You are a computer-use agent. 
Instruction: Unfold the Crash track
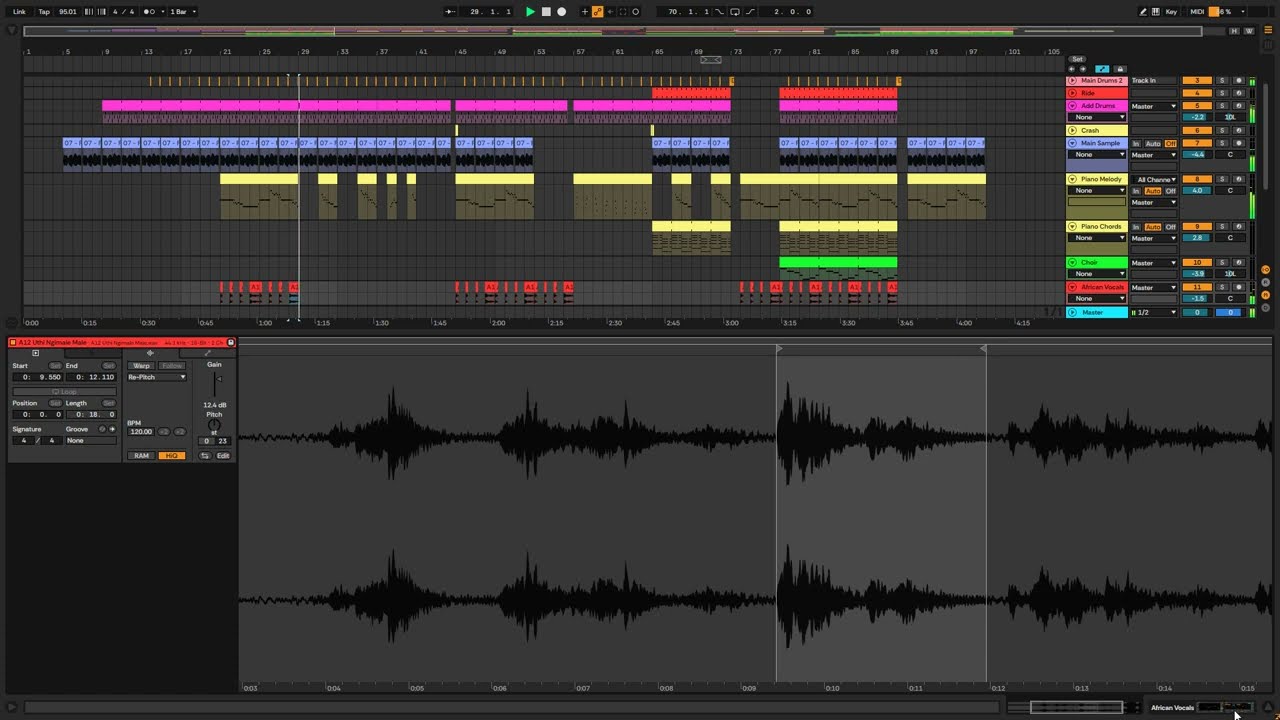(x=1072, y=130)
